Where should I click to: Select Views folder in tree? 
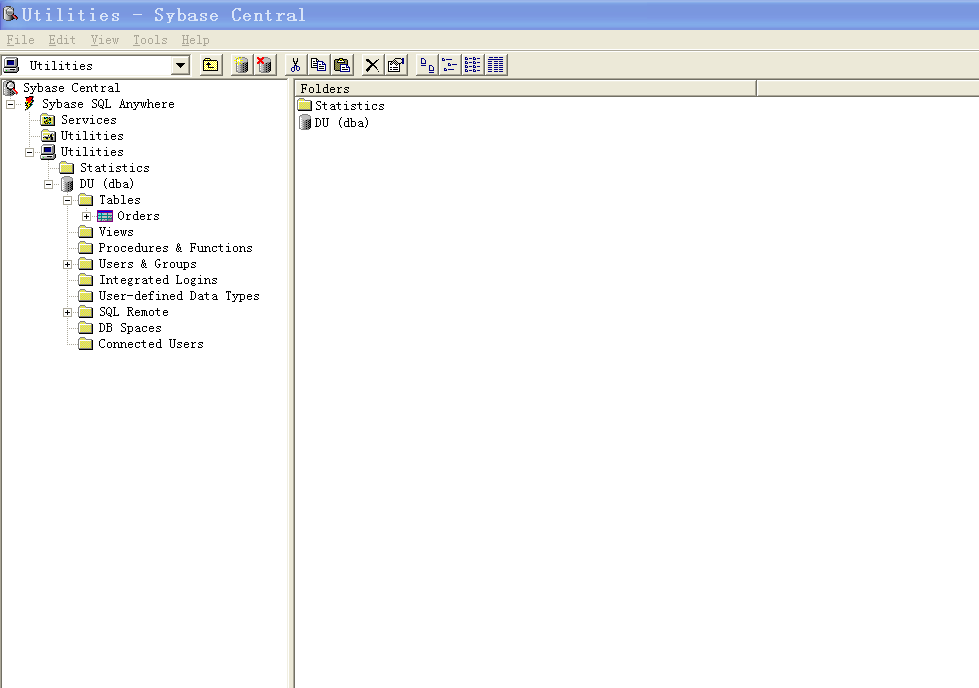[116, 232]
